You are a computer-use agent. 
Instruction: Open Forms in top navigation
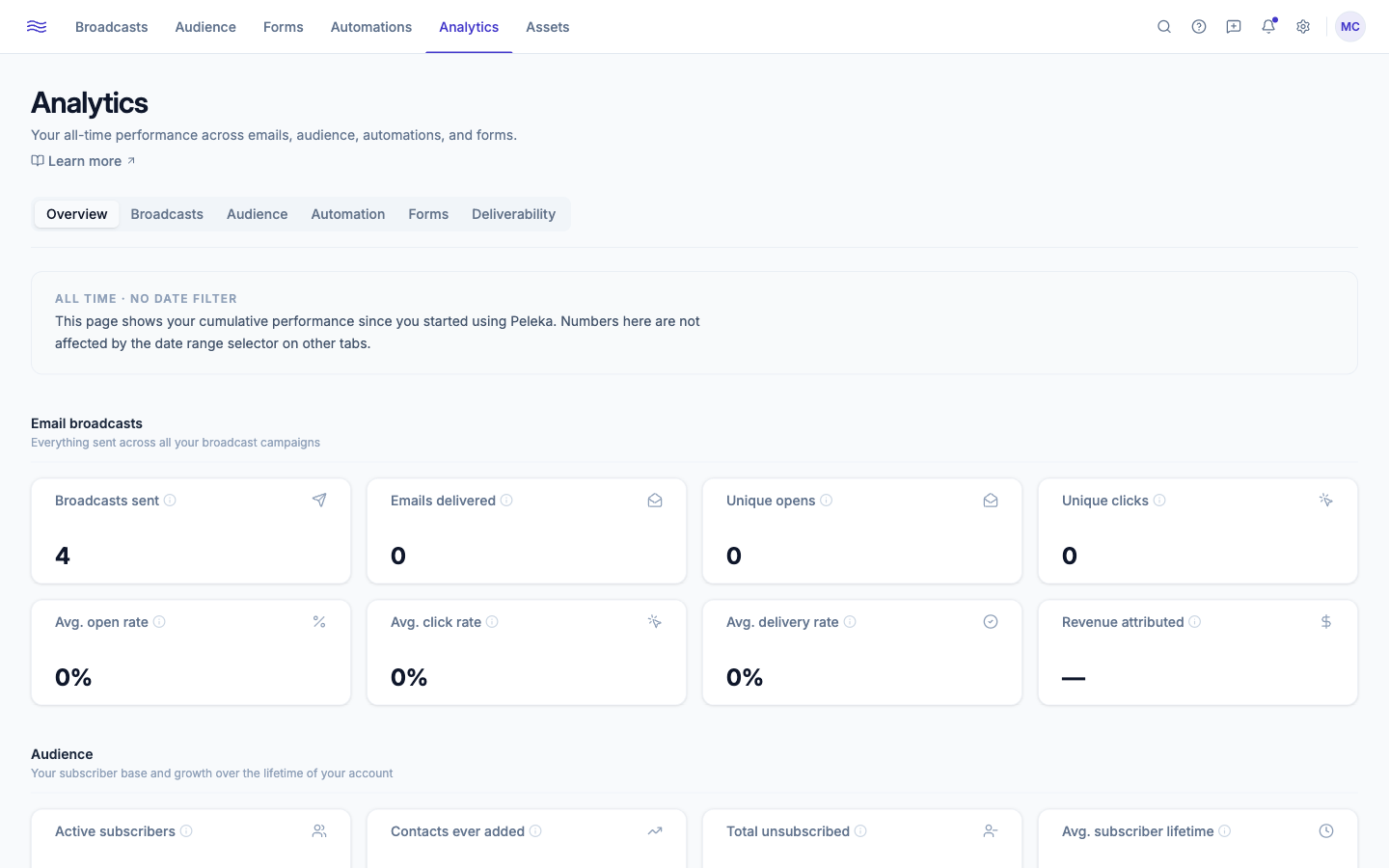(x=284, y=27)
